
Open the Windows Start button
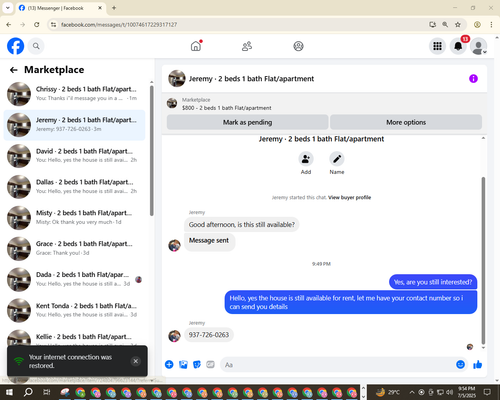9,392
